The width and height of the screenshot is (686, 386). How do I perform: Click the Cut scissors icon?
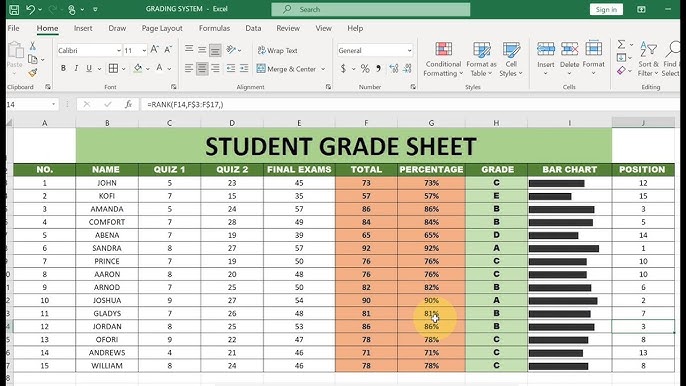pos(32,46)
